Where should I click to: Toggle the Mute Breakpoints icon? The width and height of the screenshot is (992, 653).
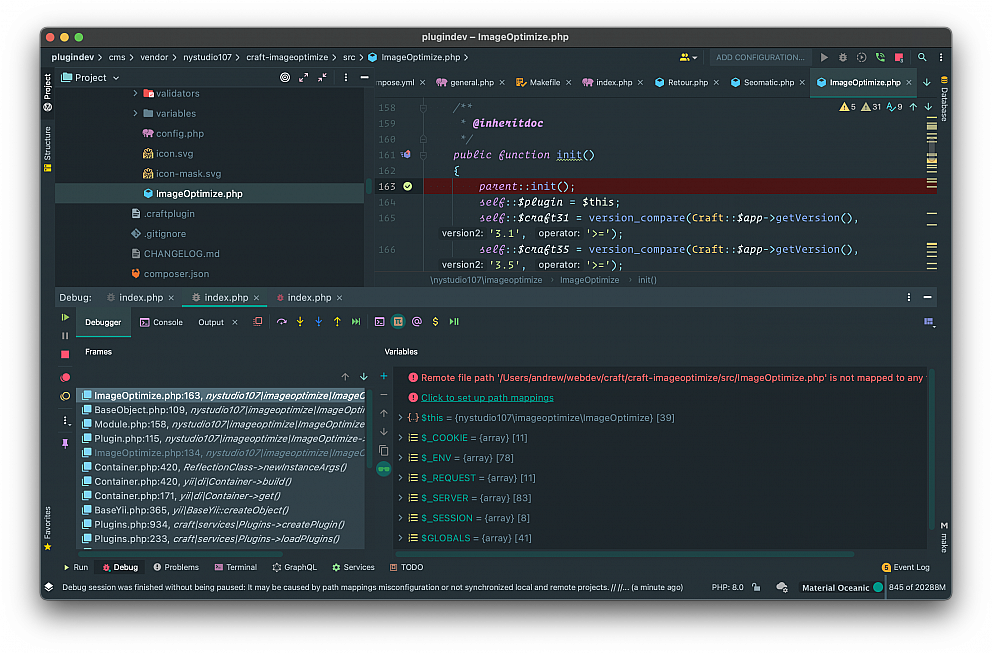coord(65,396)
